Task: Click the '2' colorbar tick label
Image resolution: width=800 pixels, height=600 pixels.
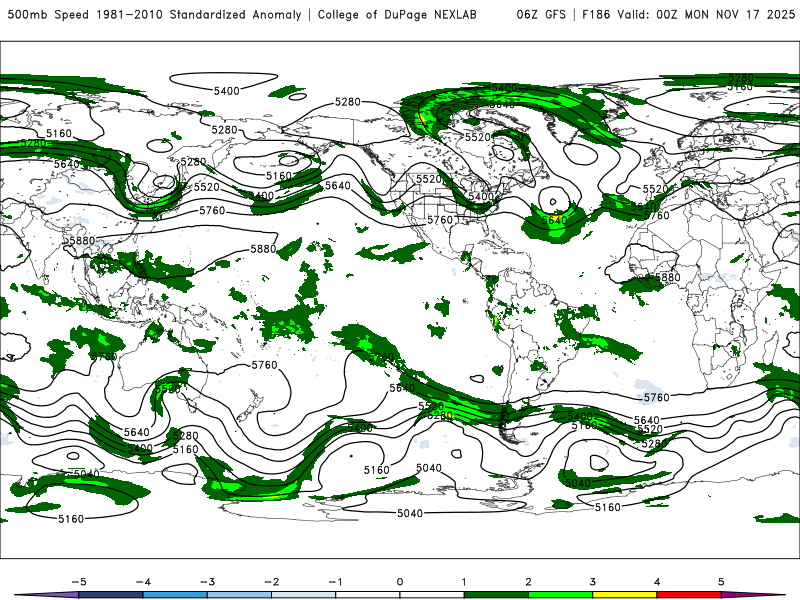Action: tap(528, 582)
